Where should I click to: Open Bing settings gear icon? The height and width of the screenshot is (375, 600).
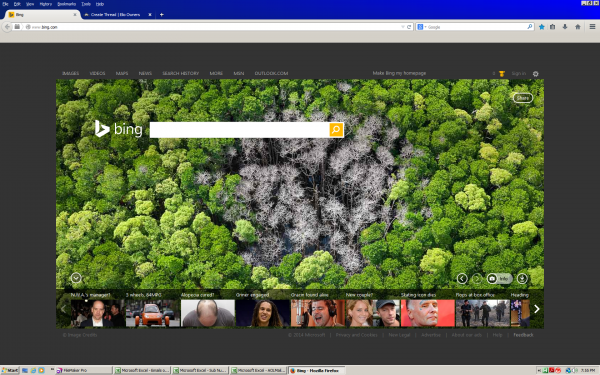click(x=535, y=73)
